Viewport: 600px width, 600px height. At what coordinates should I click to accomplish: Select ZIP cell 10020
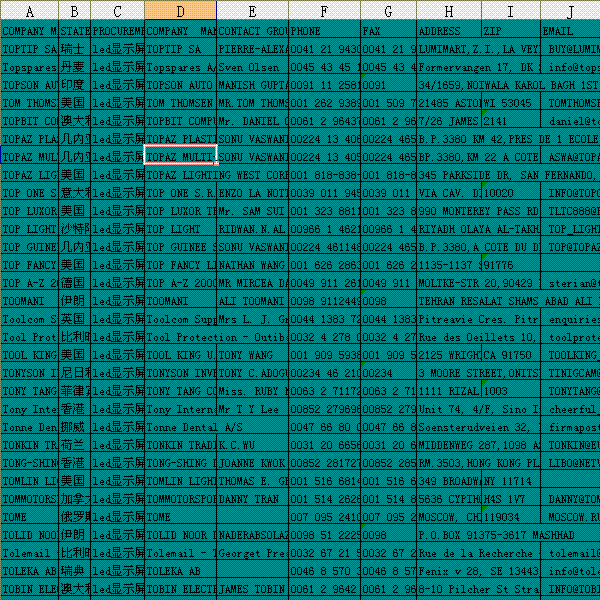(x=511, y=193)
